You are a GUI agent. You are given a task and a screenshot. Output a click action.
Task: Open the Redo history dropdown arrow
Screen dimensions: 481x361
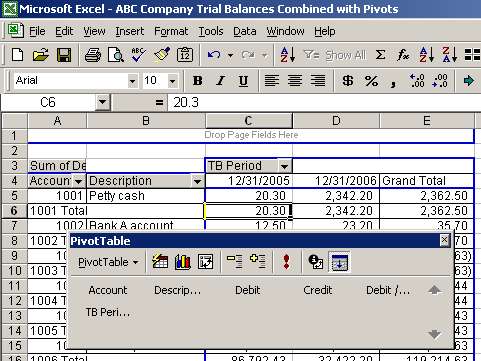coord(265,55)
